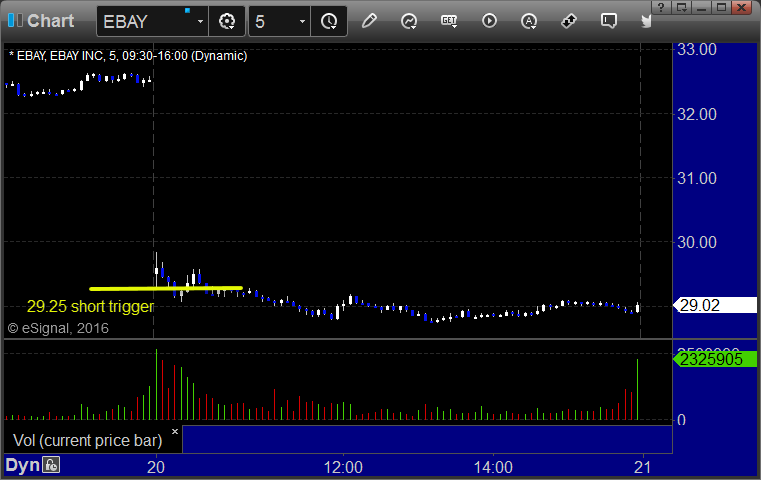This screenshot has height=480, width=761.
Task: Click the 12:00 time axis label
Action: pyautogui.click(x=343, y=467)
